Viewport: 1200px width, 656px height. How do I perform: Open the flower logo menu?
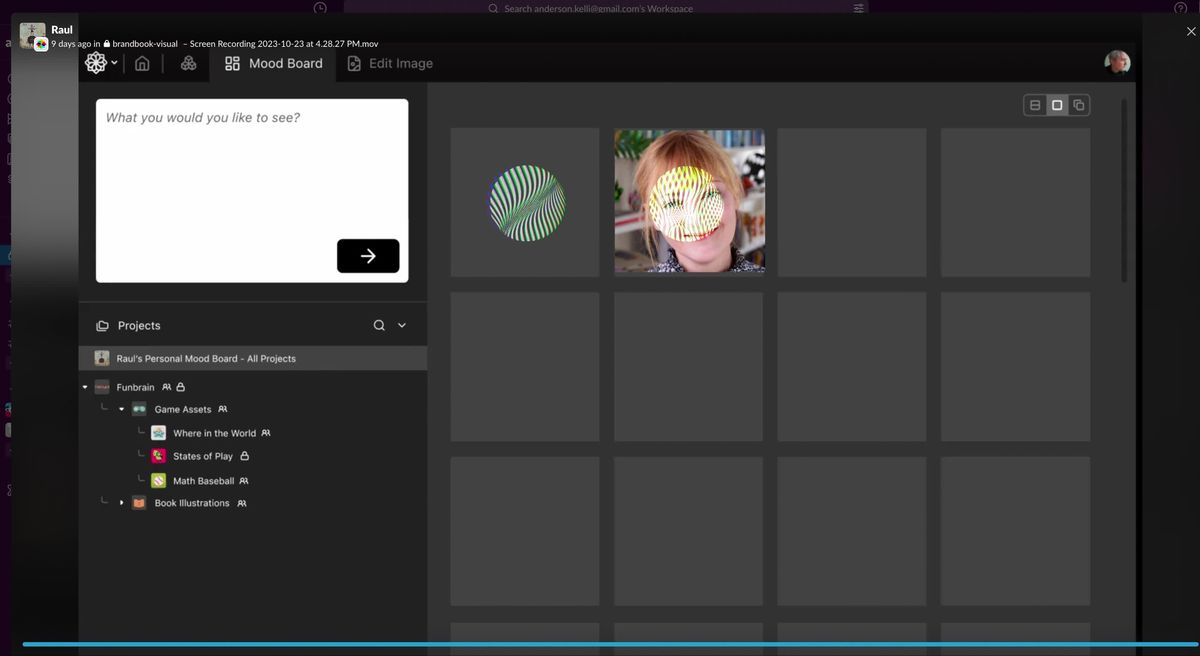pyautogui.click(x=96, y=63)
